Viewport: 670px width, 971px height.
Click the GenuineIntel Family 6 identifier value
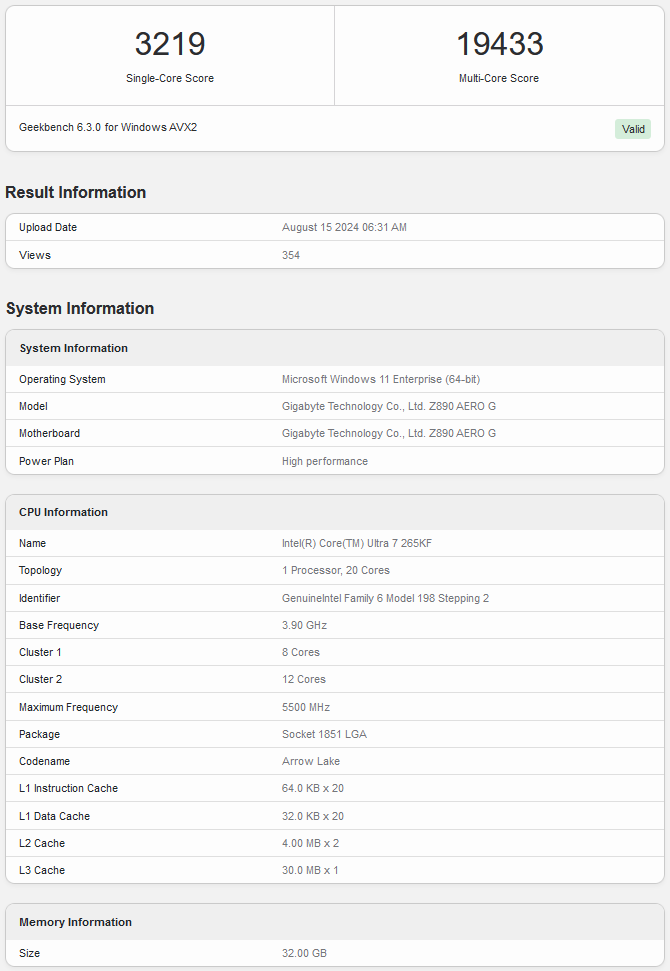click(385, 598)
